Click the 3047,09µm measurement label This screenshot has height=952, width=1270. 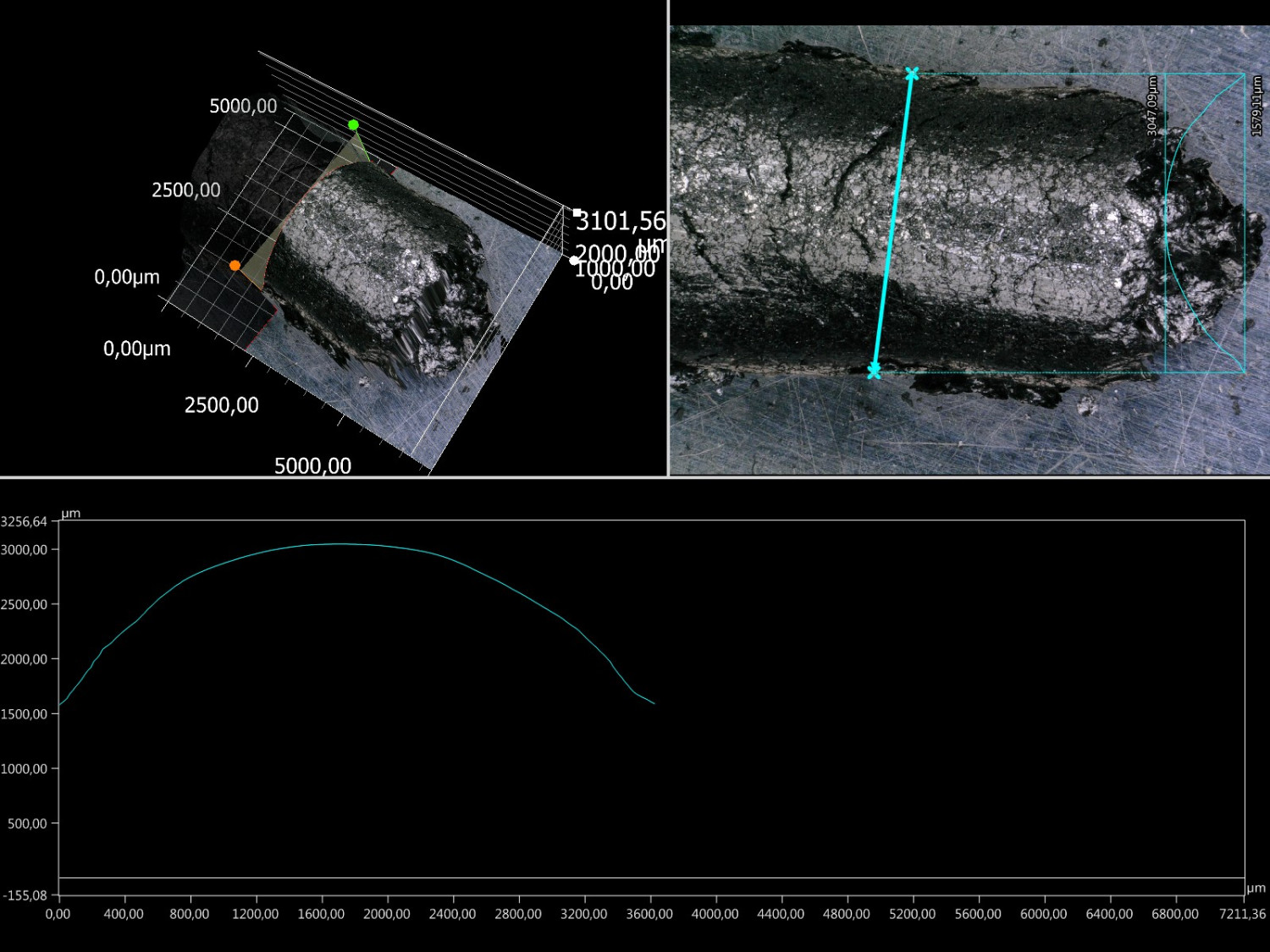pos(1152,106)
